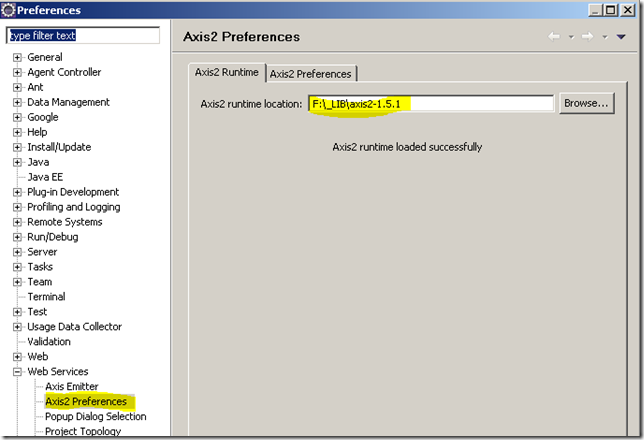Screen dimensions: 644x440
Task: Expand the Ant tree node
Action: click(17, 87)
